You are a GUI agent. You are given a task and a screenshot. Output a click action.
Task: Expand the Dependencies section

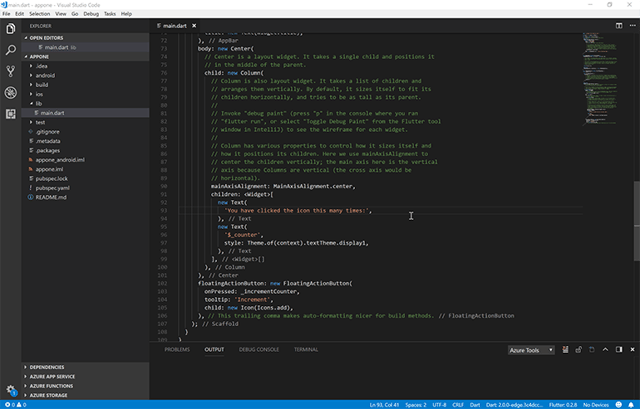(x=85, y=367)
